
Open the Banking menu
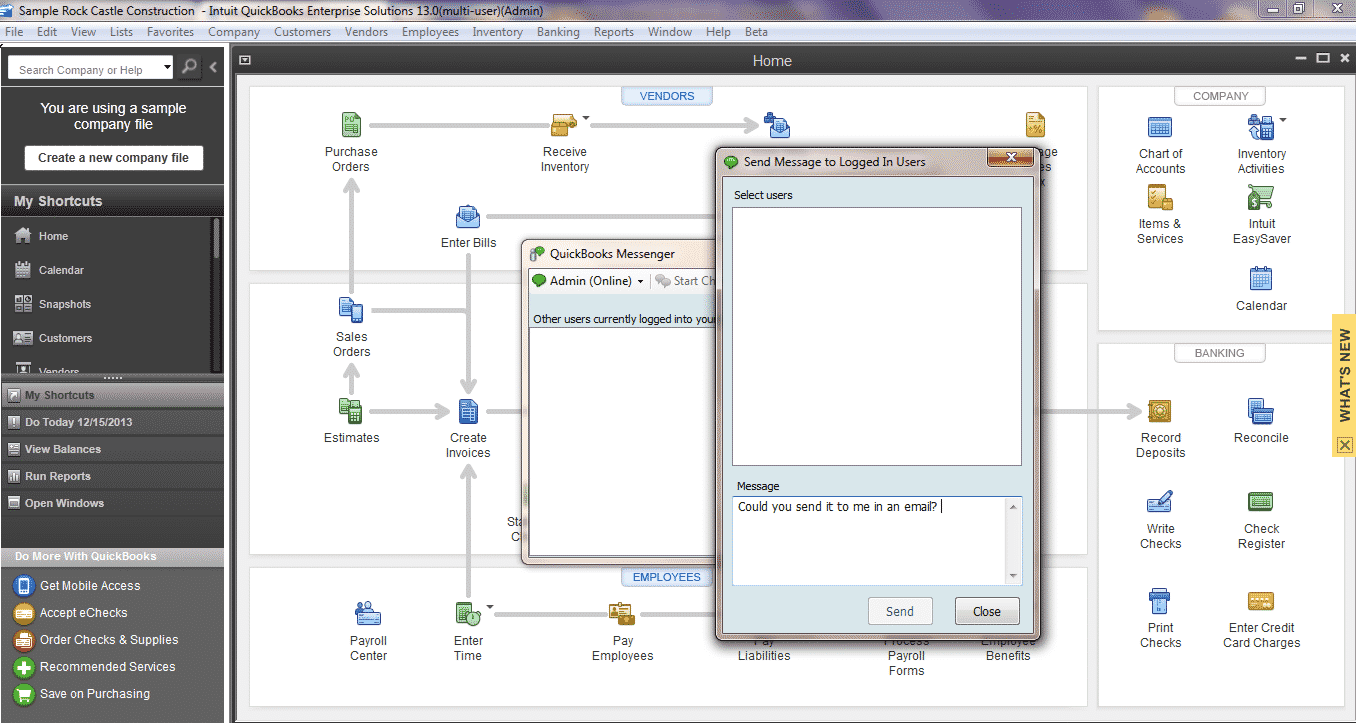point(558,32)
